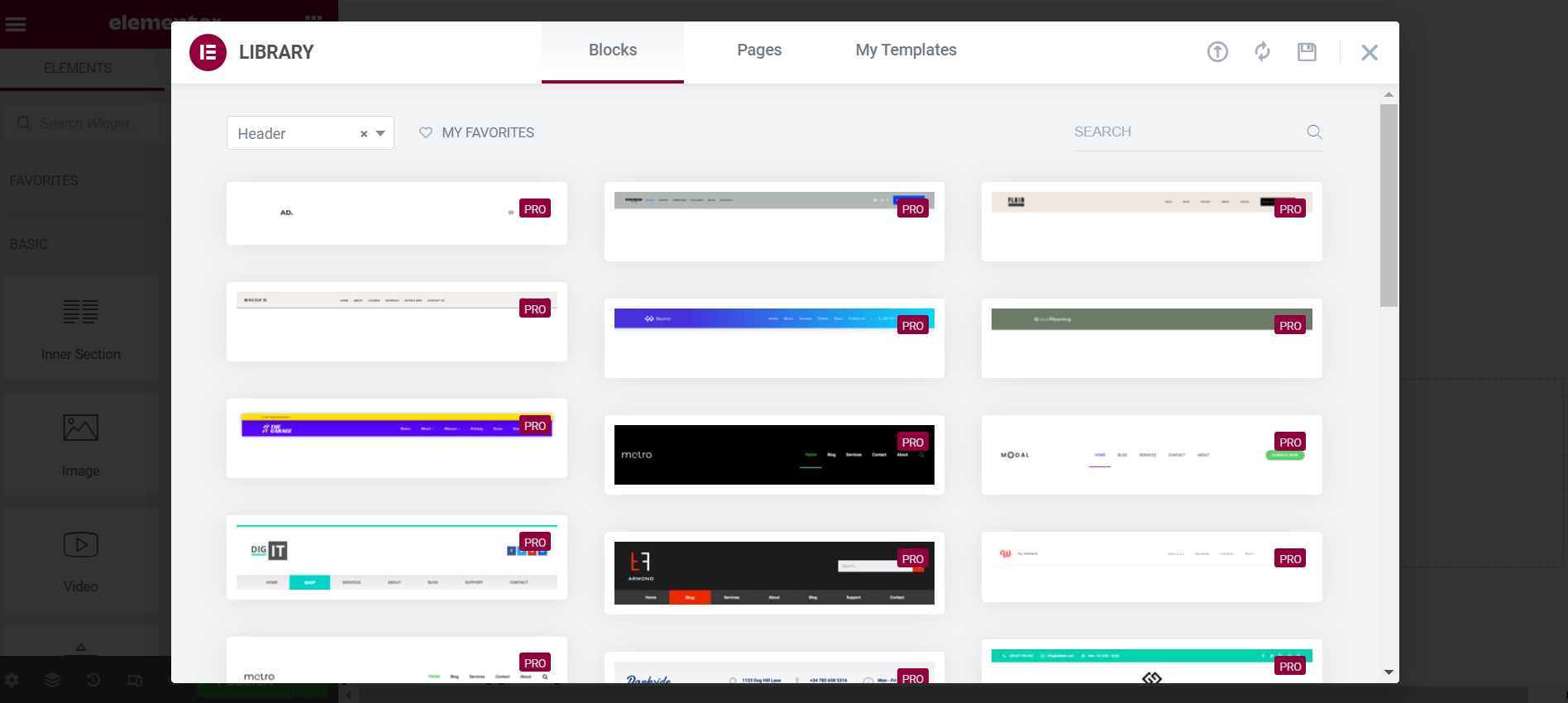The width and height of the screenshot is (1568, 703).
Task: Select the DIG IT header template
Action: click(x=397, y=557)
